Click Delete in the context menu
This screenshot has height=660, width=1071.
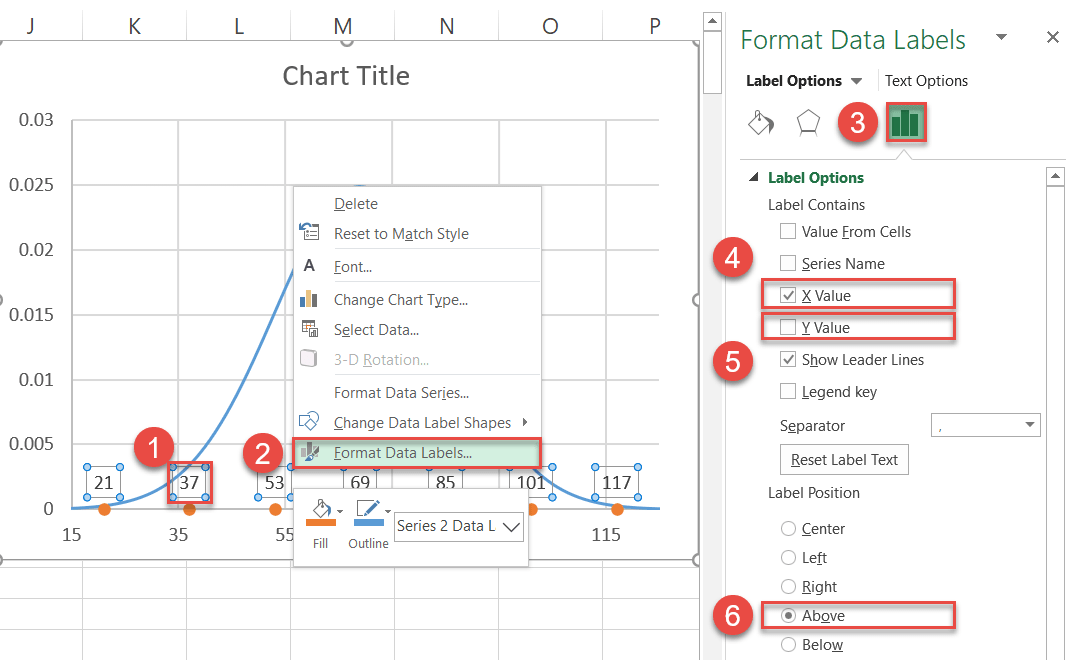[354, 203]
